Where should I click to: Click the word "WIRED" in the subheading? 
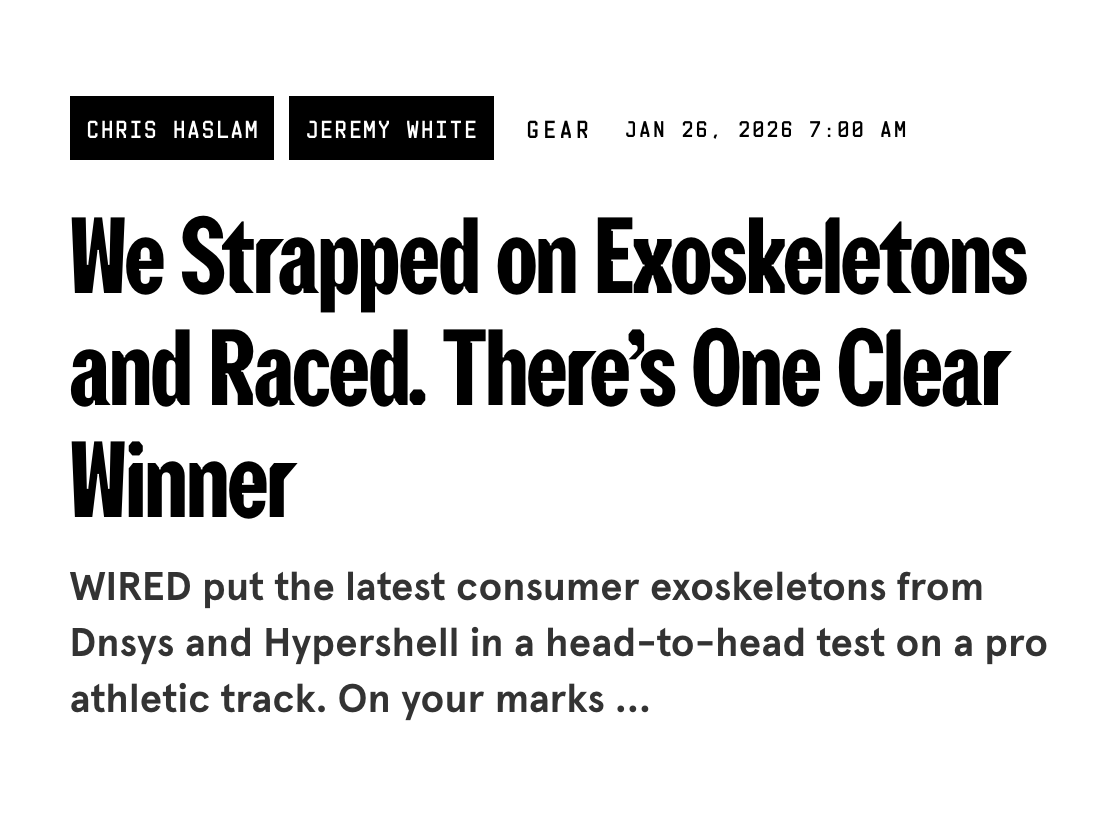click(x=130, y=587)
